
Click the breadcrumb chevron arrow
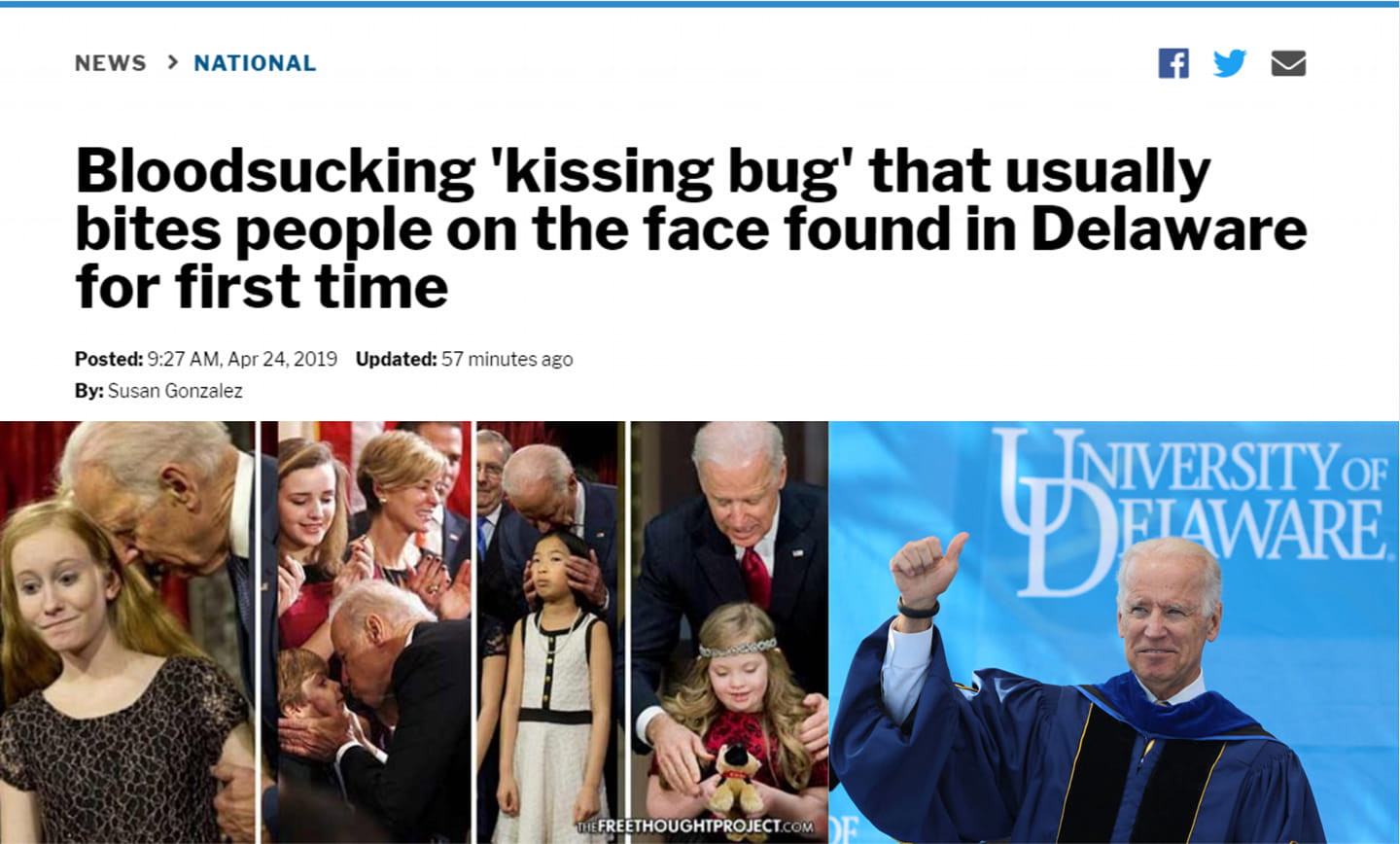point(173,62)
